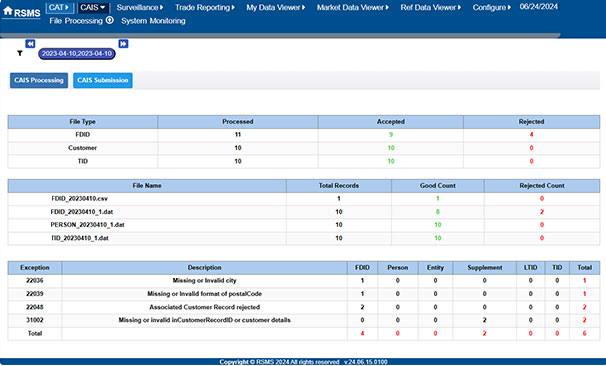Select the TID file type row
The height and width of the screenshot is (366, 606).
(304, 161)
